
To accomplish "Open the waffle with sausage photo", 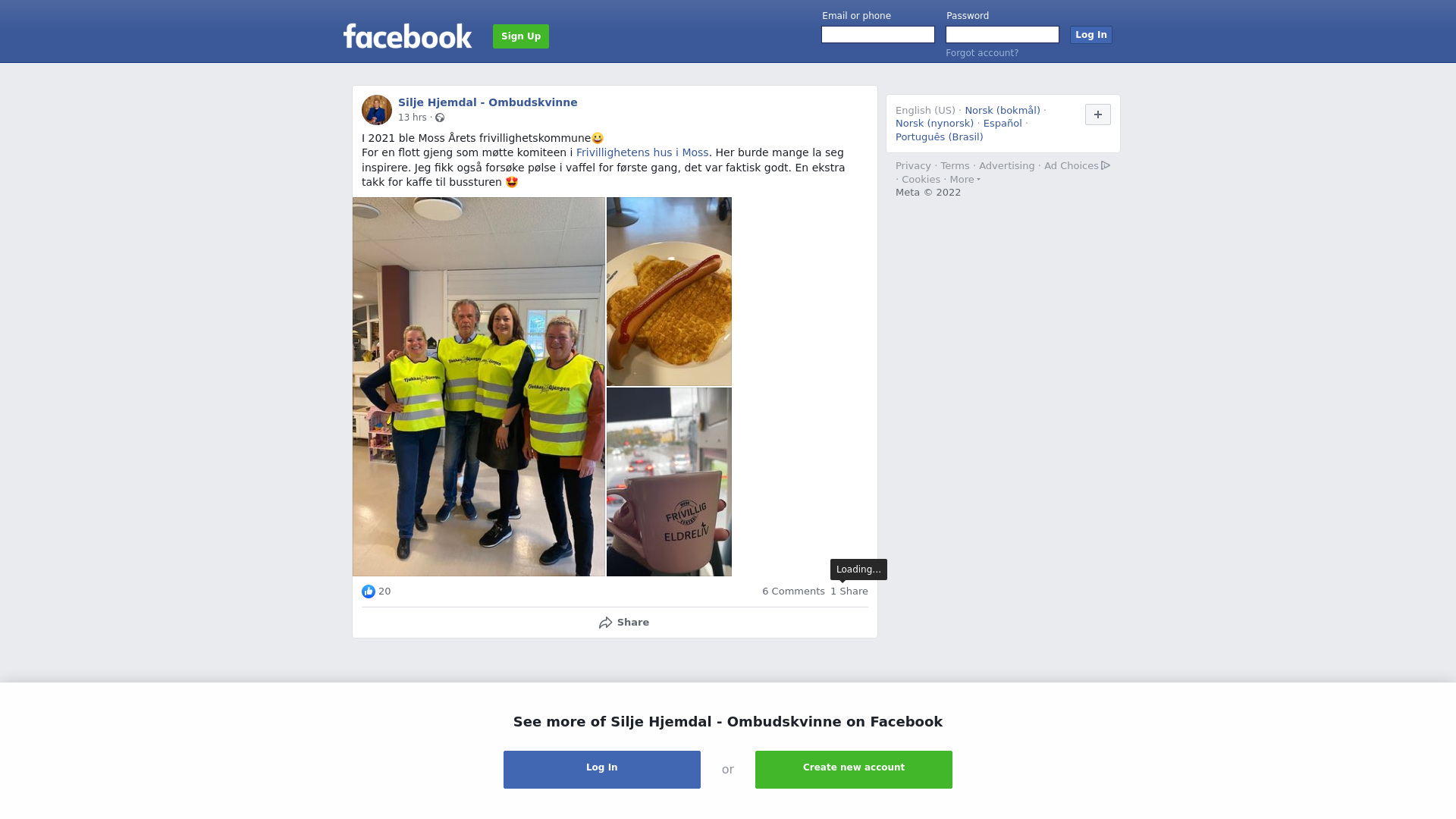I will pyautogui.click(x=669, y=291).
